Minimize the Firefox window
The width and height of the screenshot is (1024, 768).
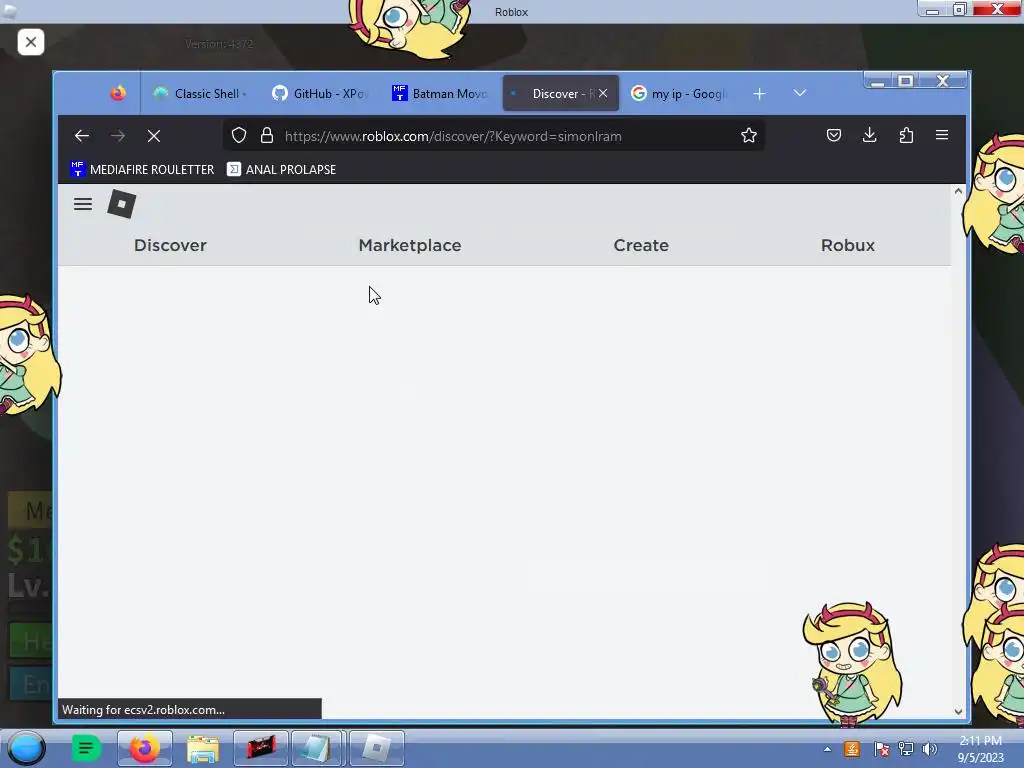coord(879,81)
